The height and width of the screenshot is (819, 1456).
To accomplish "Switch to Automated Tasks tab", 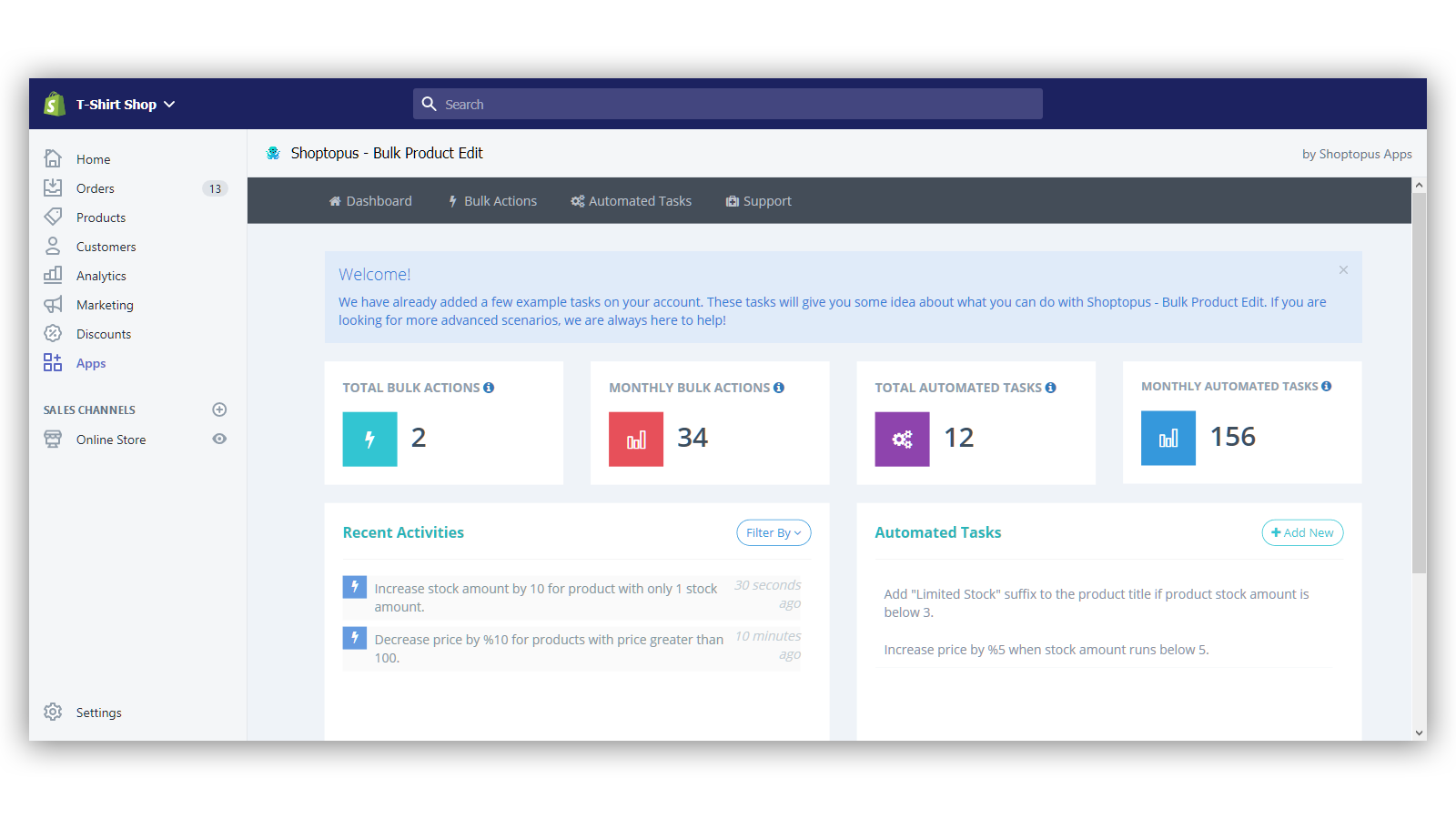I will pos(631,201).
